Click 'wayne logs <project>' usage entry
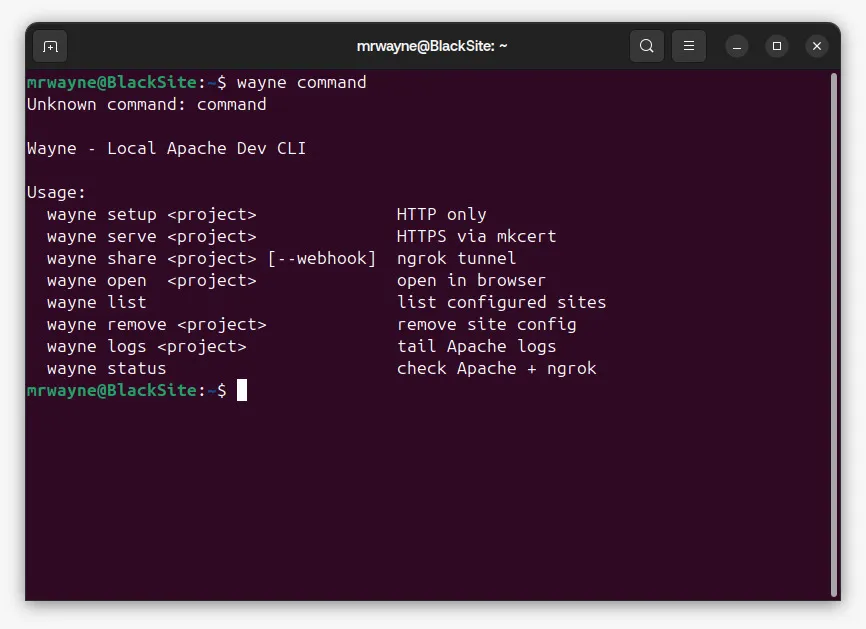This screenshot has width=866, height=629. point(147,346)
